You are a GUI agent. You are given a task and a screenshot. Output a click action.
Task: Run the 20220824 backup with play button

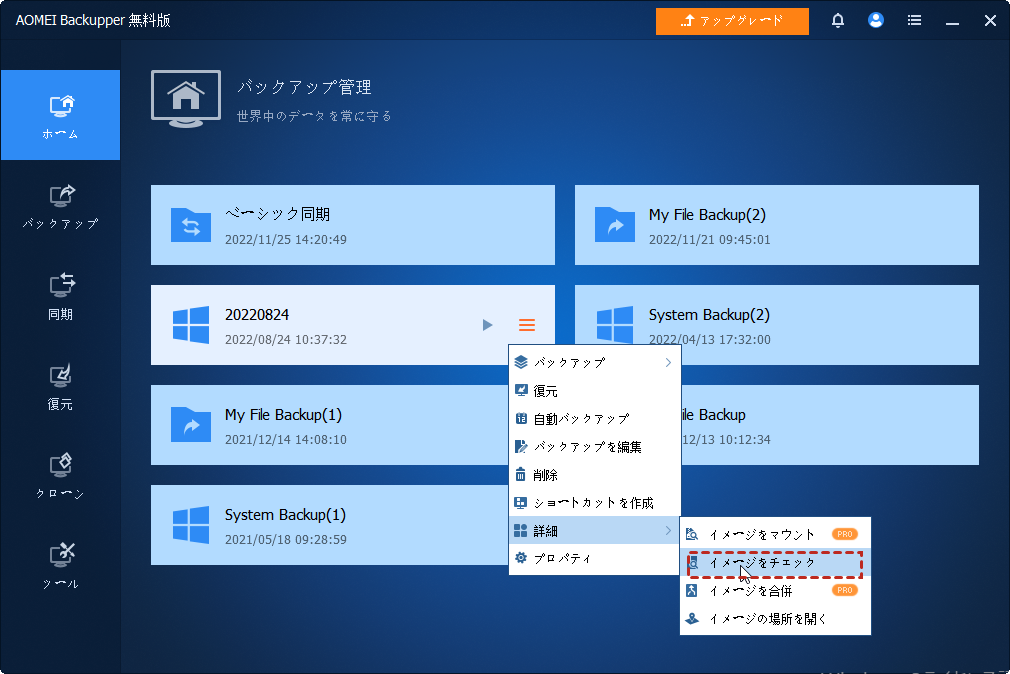[488, 325]
